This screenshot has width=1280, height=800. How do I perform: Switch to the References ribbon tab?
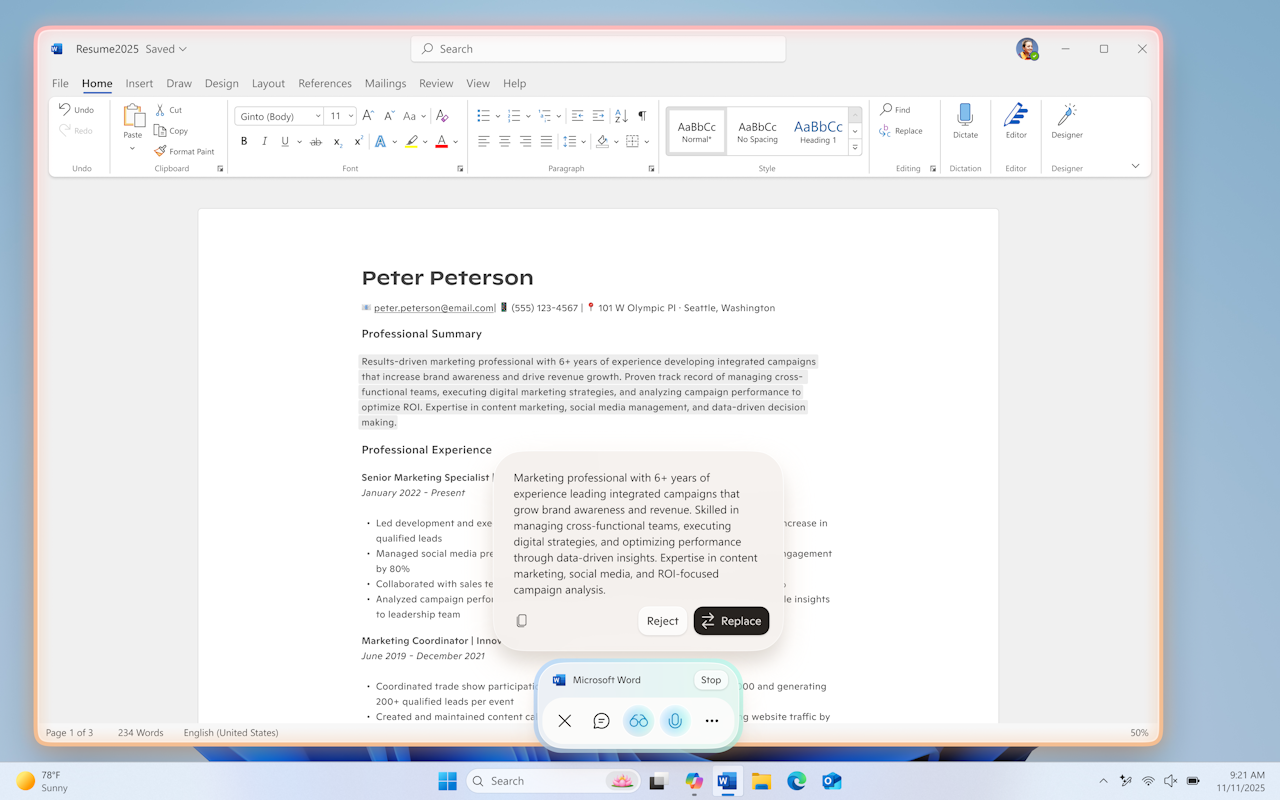(325, 83)
